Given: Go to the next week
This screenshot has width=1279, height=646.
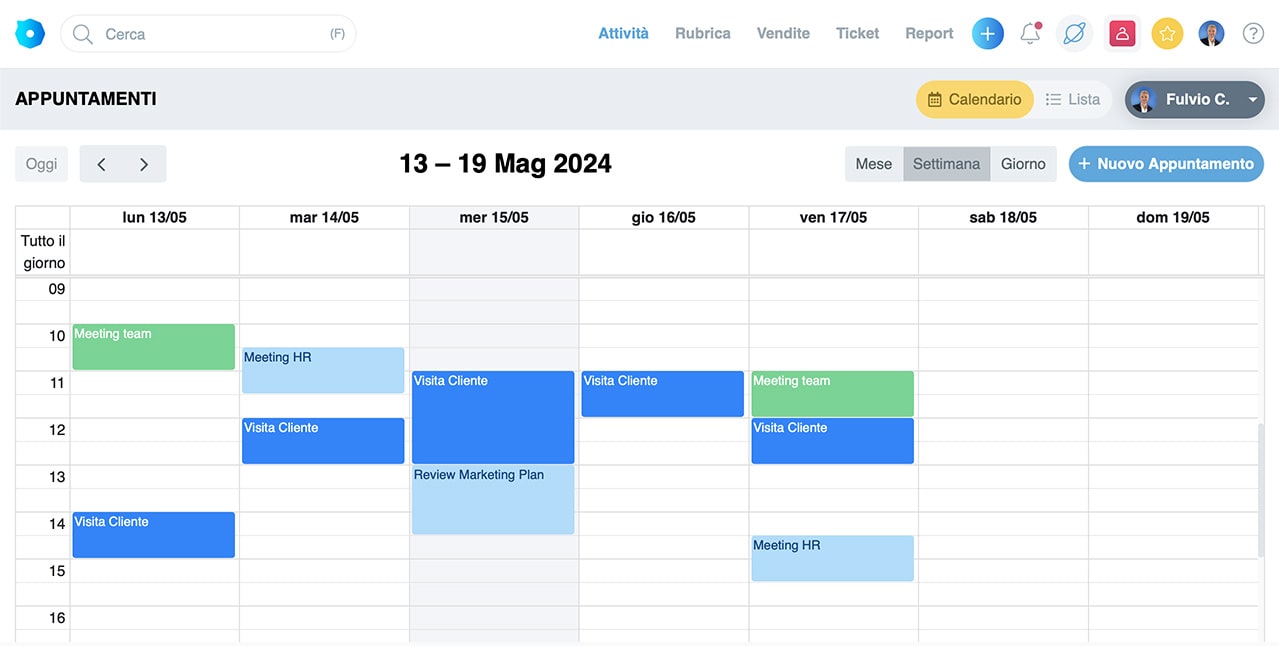Looking at the screenshot, I should pyautogui.click(x=144, y=164).
